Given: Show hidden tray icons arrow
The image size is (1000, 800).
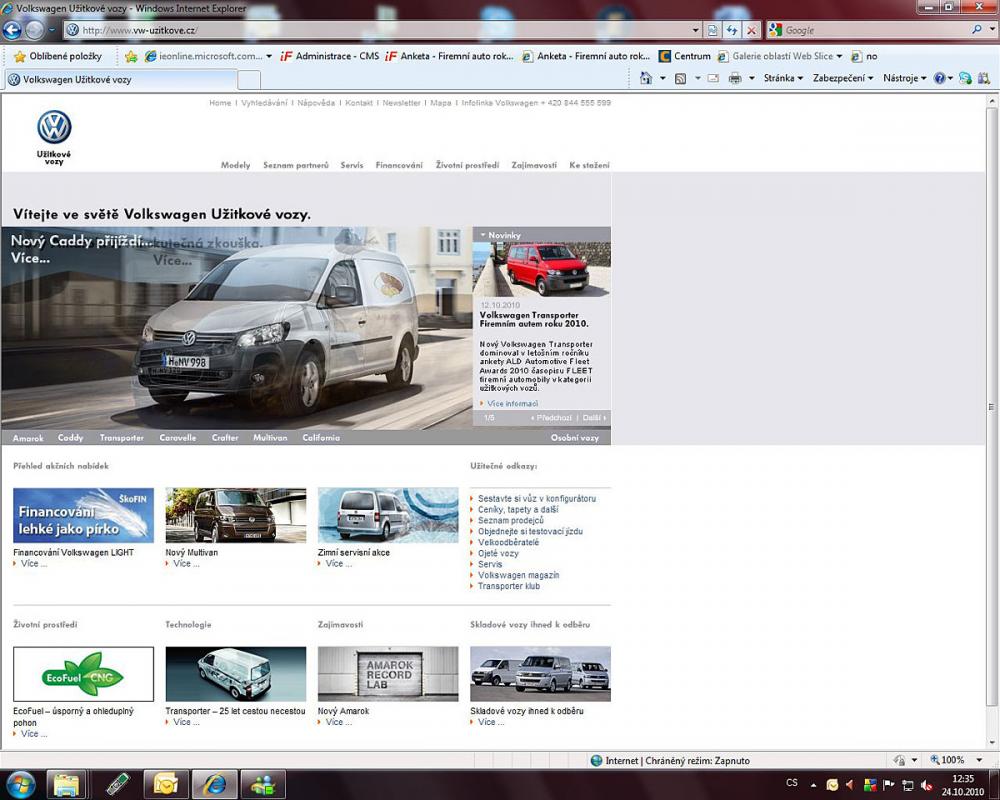Looking at the screenshot, I should click(813, 785).
